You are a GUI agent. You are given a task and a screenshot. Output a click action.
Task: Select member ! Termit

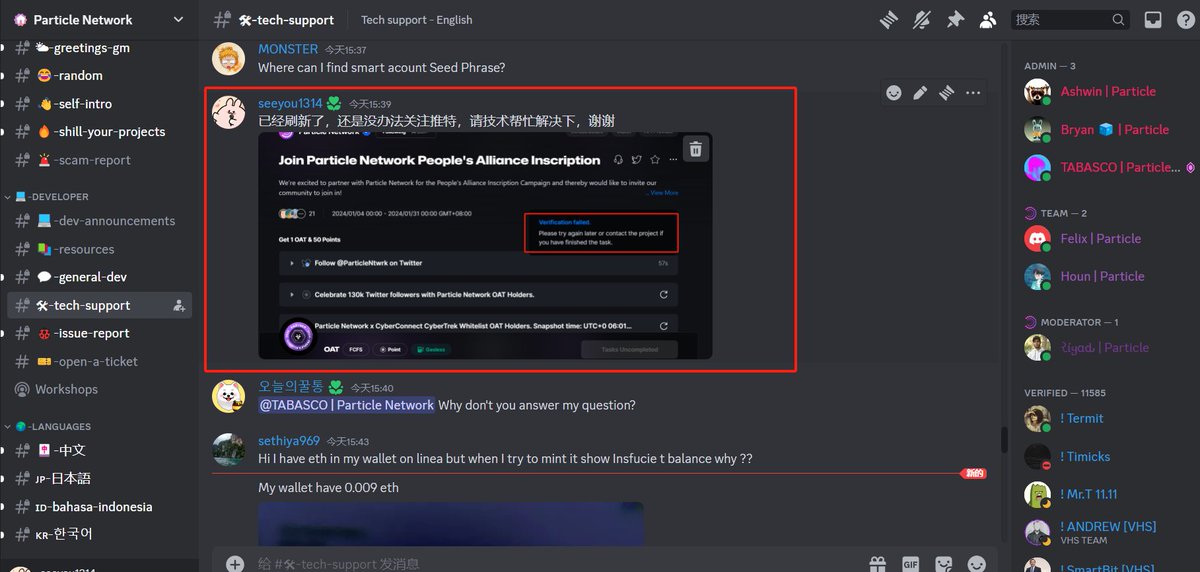point(1110,418)
